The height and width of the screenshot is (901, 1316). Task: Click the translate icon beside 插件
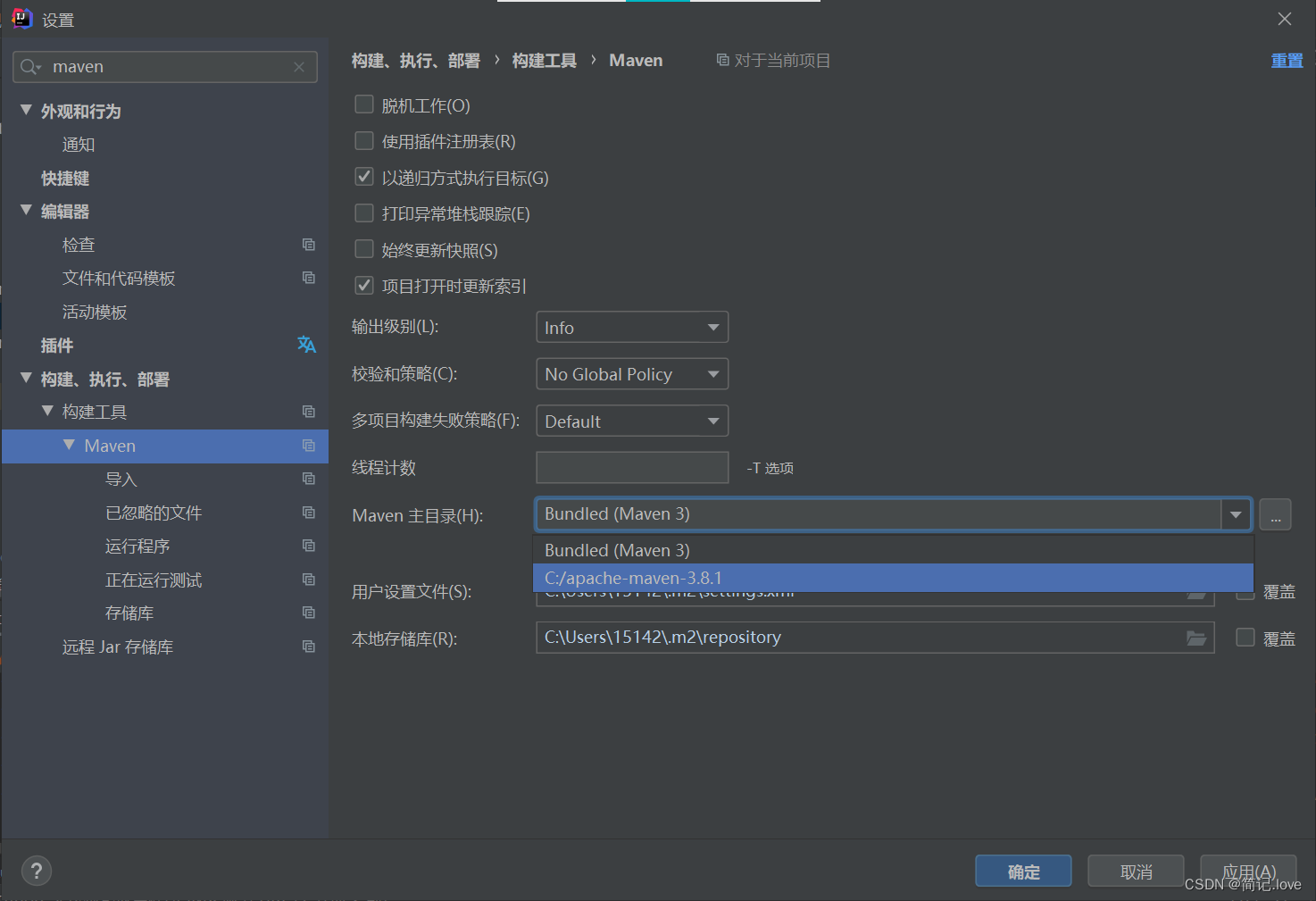click(x=306, y=345)
